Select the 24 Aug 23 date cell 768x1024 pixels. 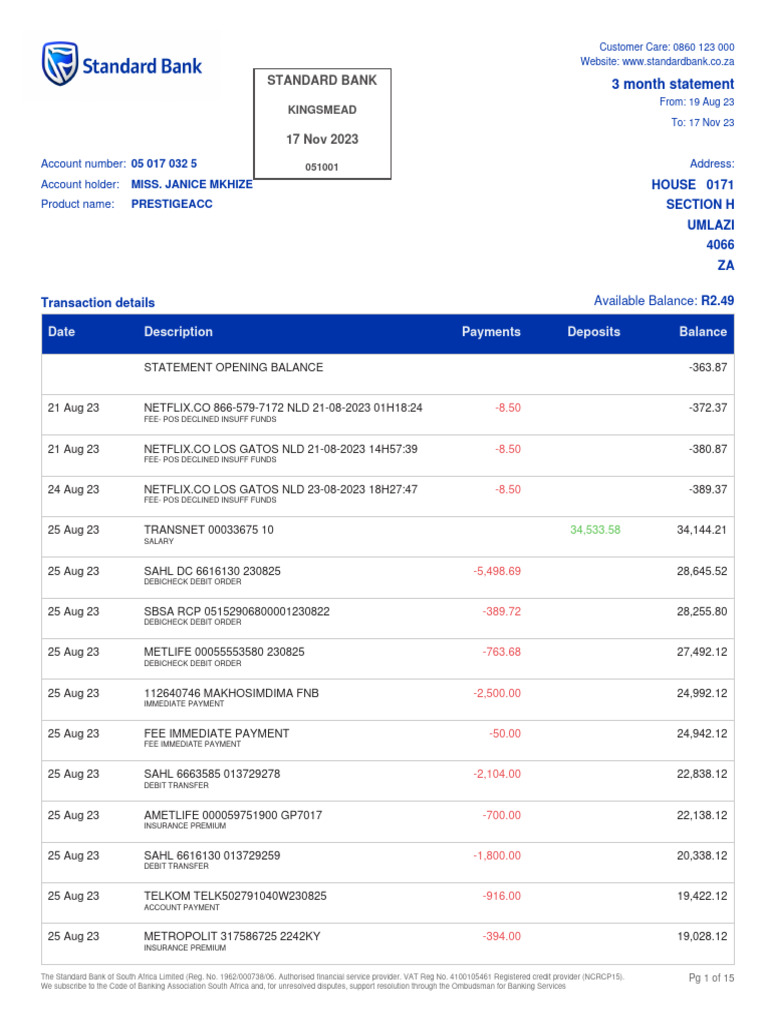(x=73, y=490)
